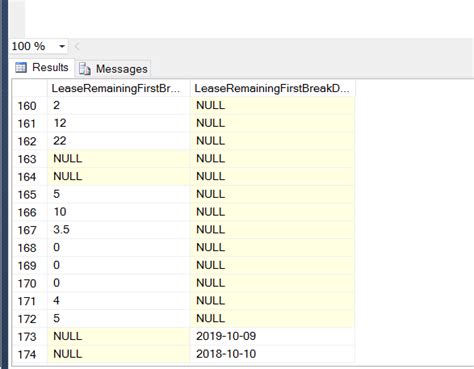
Task: Click the cell with value 10 in row 166
Action: (x=118, y=212)
